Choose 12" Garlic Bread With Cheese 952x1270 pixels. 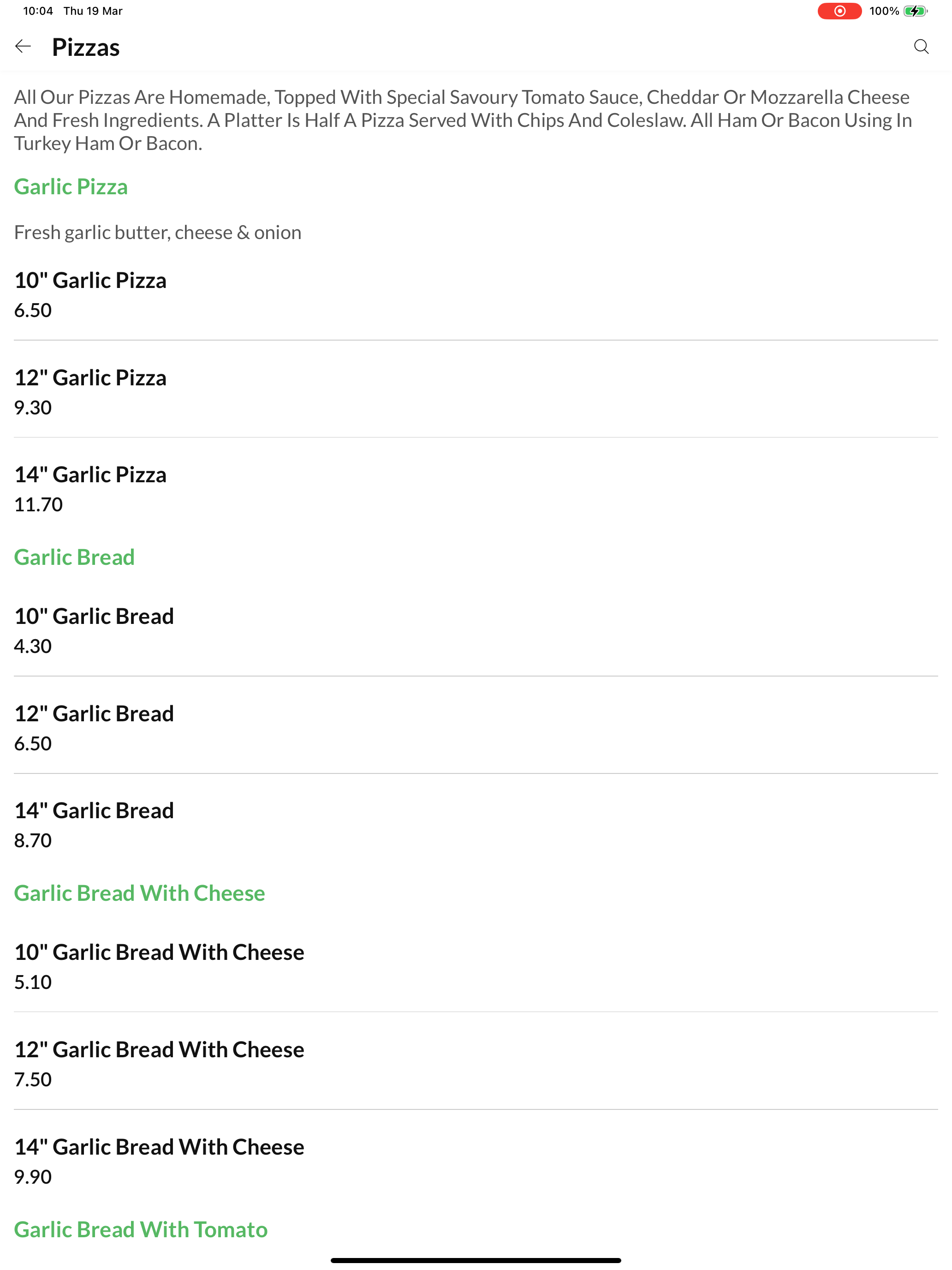pos(476,1063)
